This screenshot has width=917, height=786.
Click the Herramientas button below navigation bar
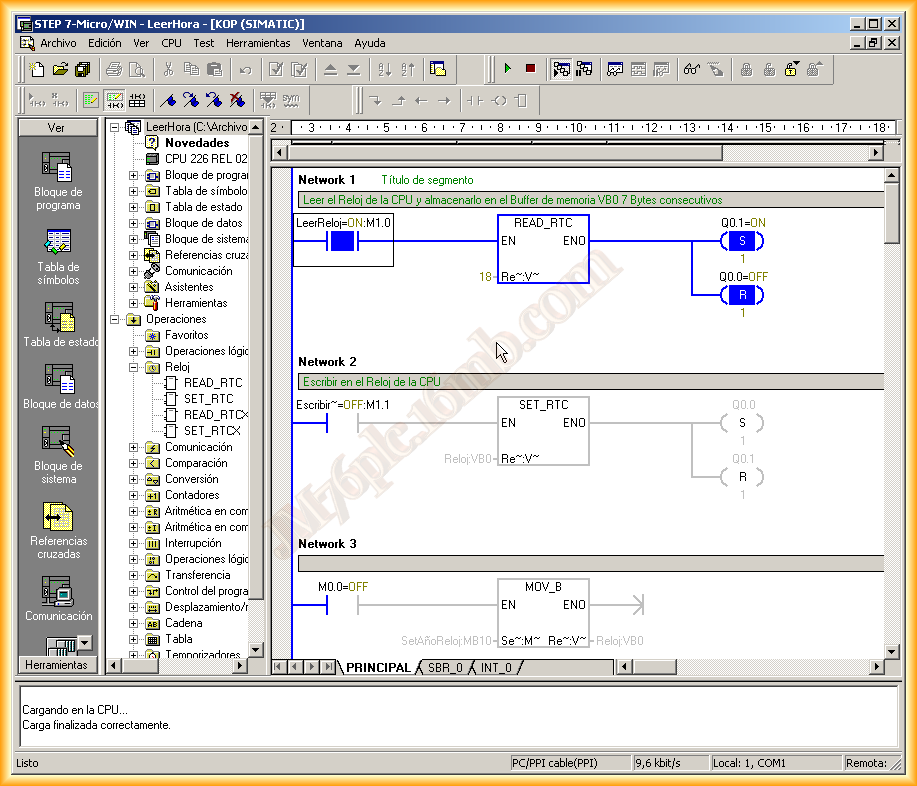tap(56, 665)
